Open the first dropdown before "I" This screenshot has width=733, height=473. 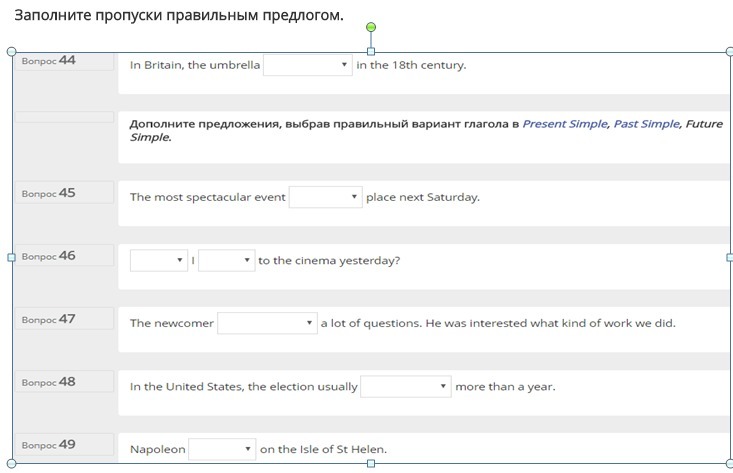158,261
